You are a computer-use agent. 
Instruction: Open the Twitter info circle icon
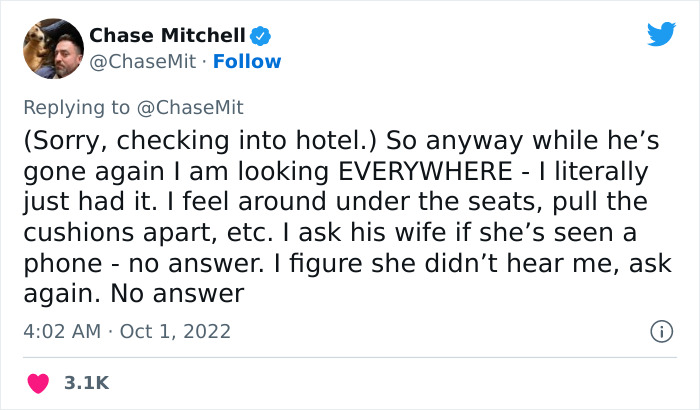(x=660, y=330)
